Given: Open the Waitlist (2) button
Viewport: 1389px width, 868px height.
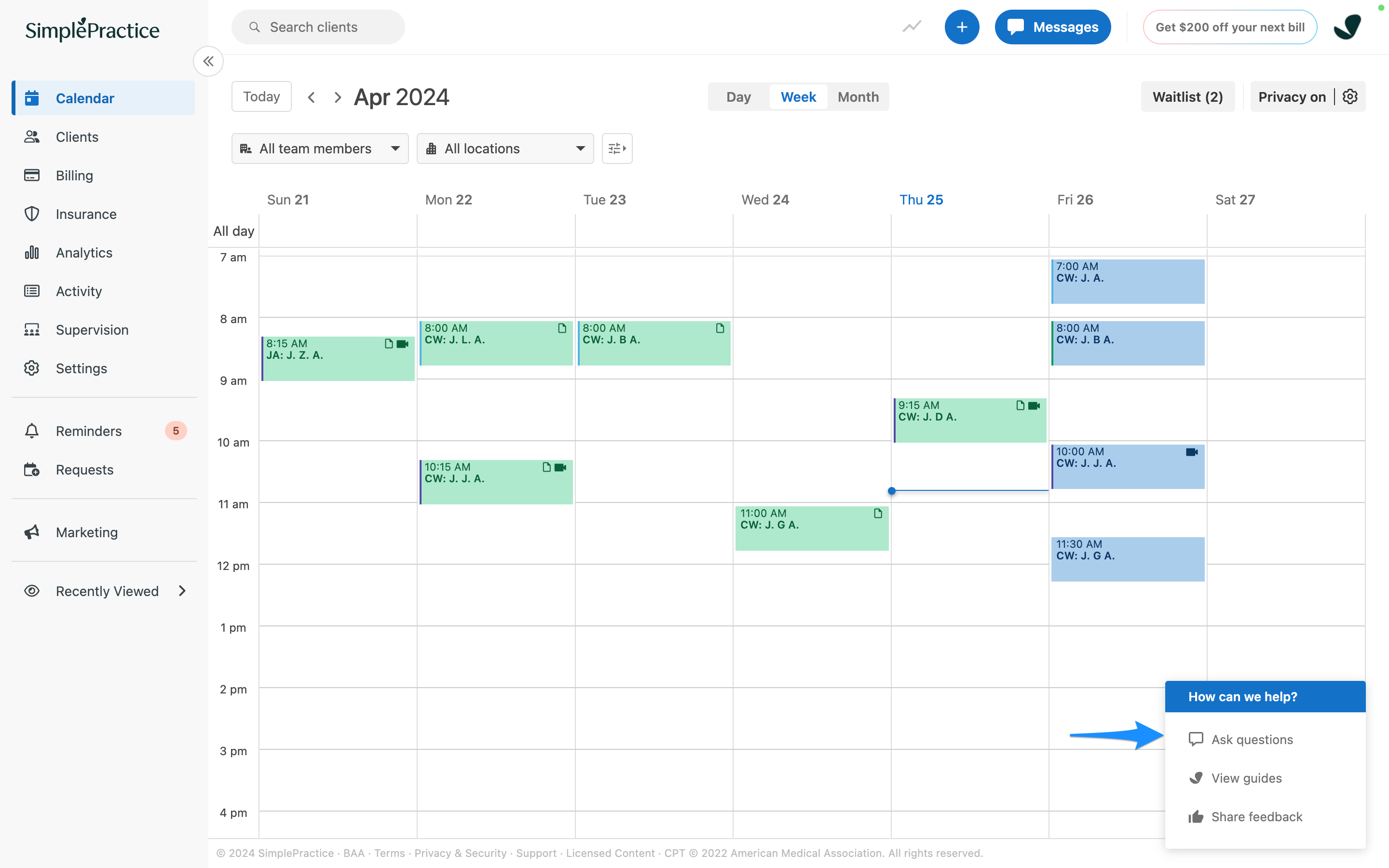Looking at the screenshot, I should click(x=1187, y=97).
